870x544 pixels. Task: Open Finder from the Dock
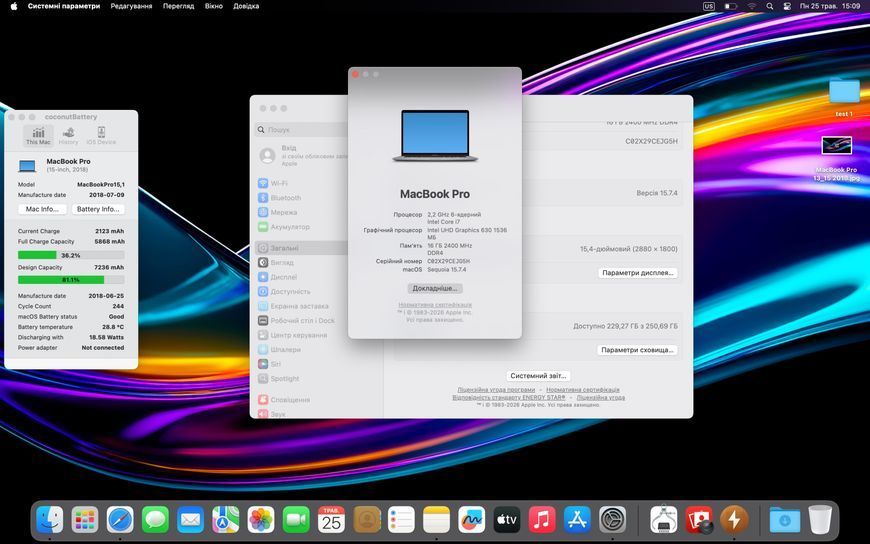tap(50, 520)
